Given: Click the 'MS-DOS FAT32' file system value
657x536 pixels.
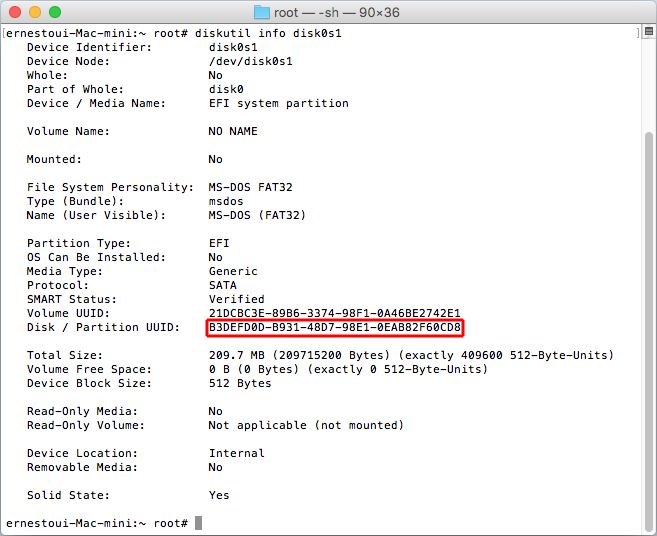Looking at the screenshot, I should point(251,187).
